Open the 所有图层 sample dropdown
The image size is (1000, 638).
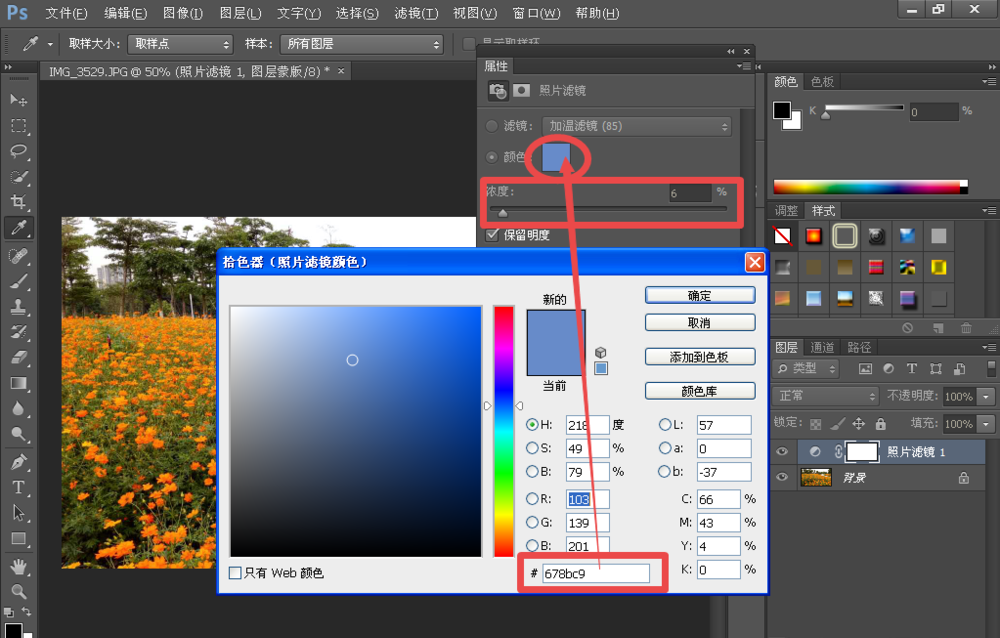[x=361, y=44]
